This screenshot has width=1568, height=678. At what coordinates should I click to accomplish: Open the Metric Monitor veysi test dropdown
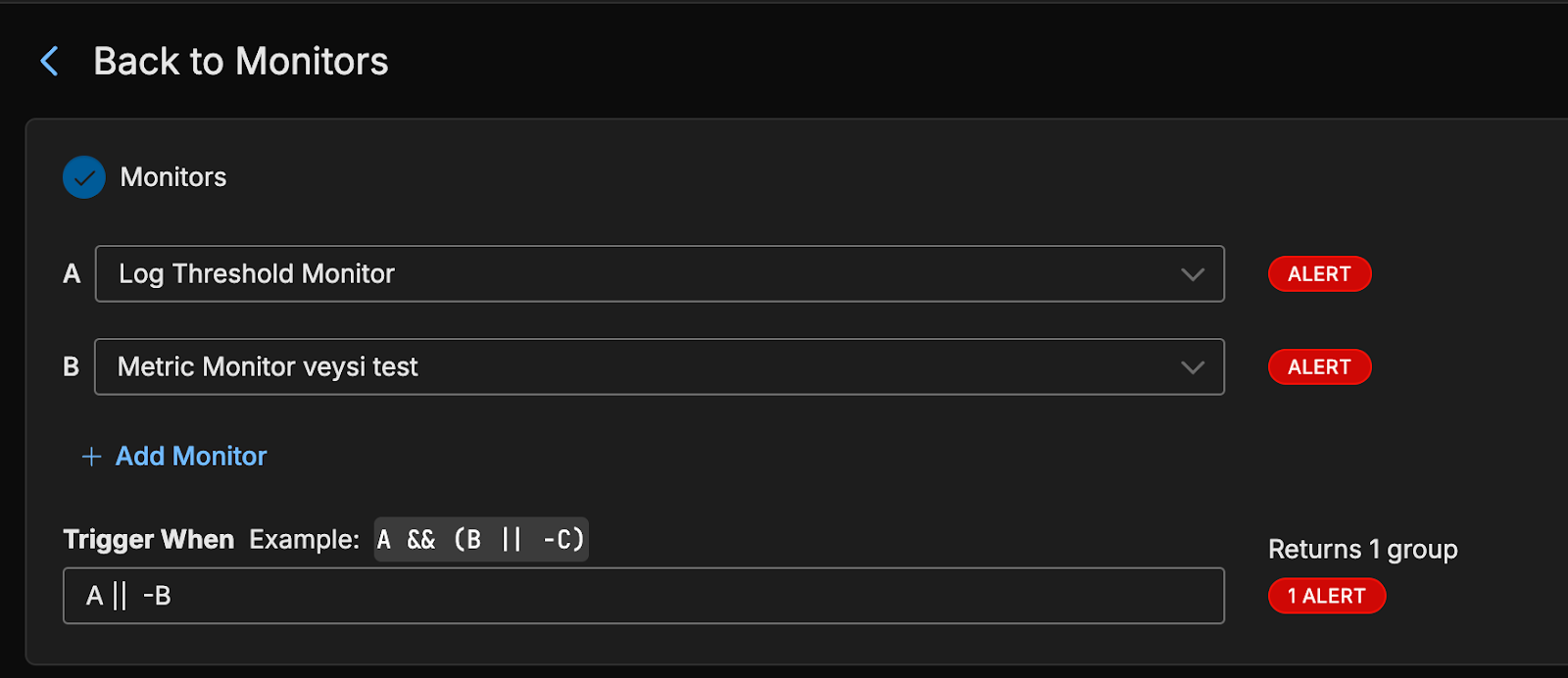[x=637, y=366]
